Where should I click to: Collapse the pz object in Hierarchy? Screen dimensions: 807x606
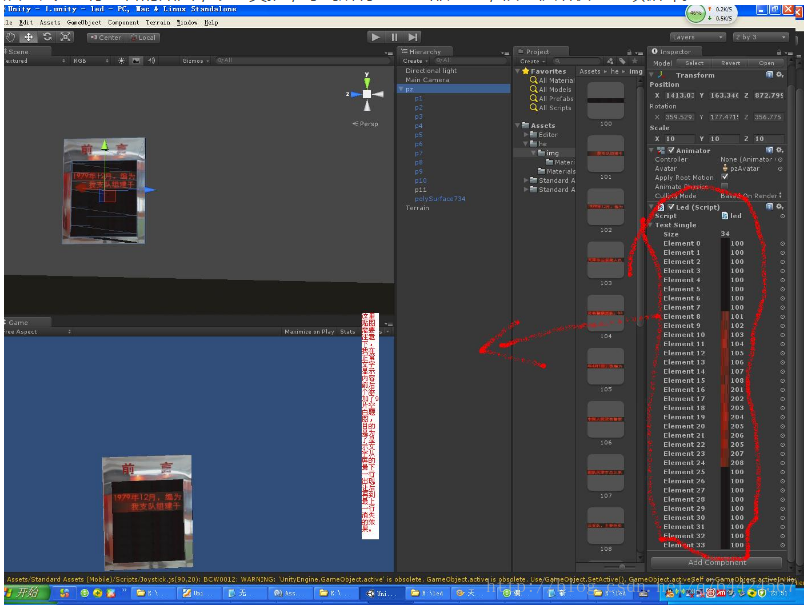(400, 89)
